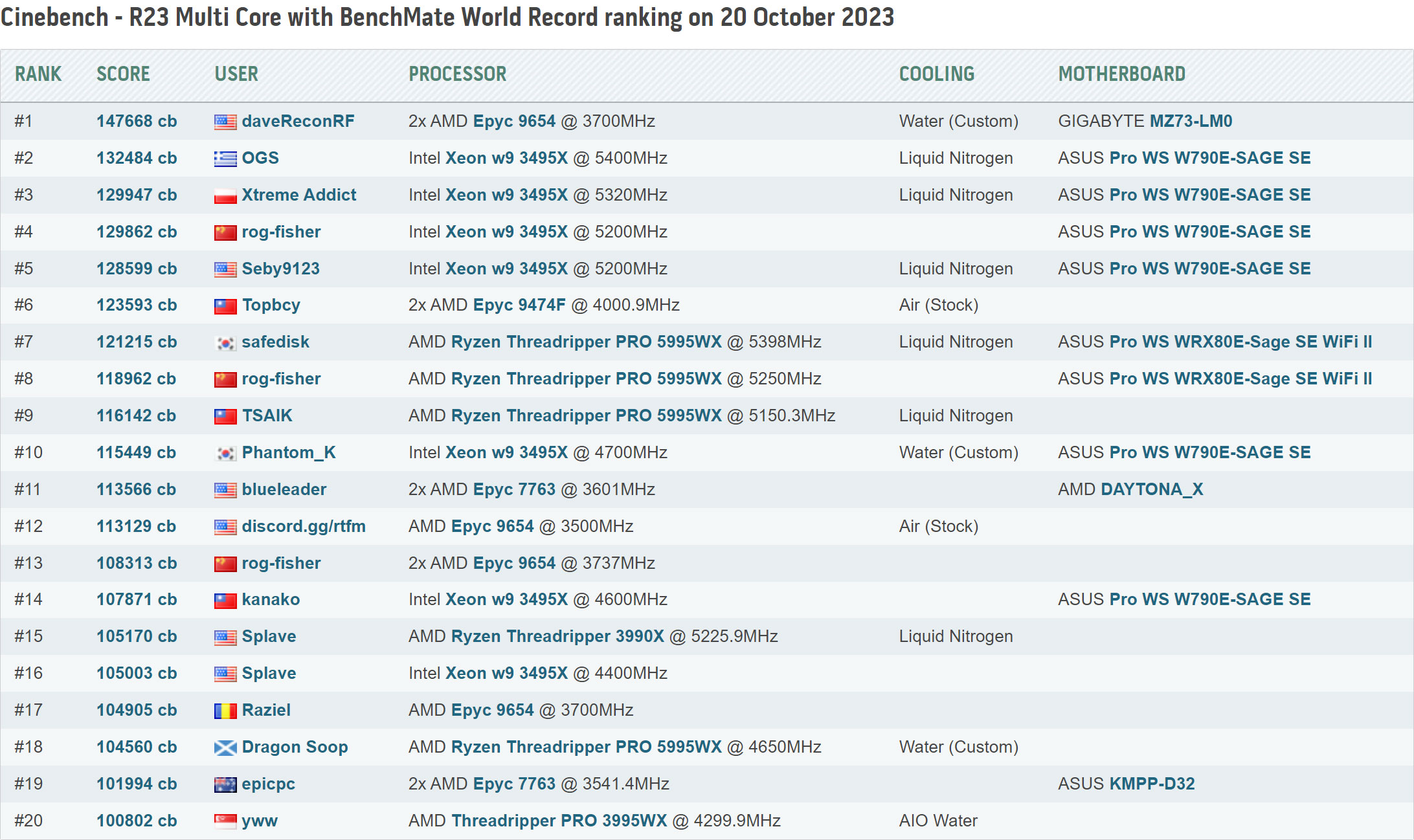Image resolution: width=1414 pixels, height=840 pixels.
Task: Open the 132484 cb score submission
Action: click(137, 158)
